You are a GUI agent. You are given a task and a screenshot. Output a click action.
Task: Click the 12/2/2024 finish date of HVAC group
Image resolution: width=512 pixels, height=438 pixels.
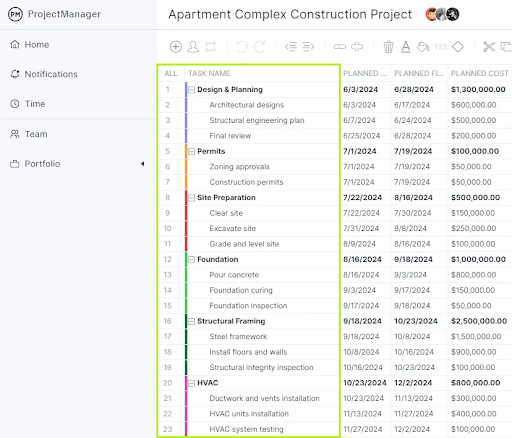pyautogui.click(x=413, y=383)
